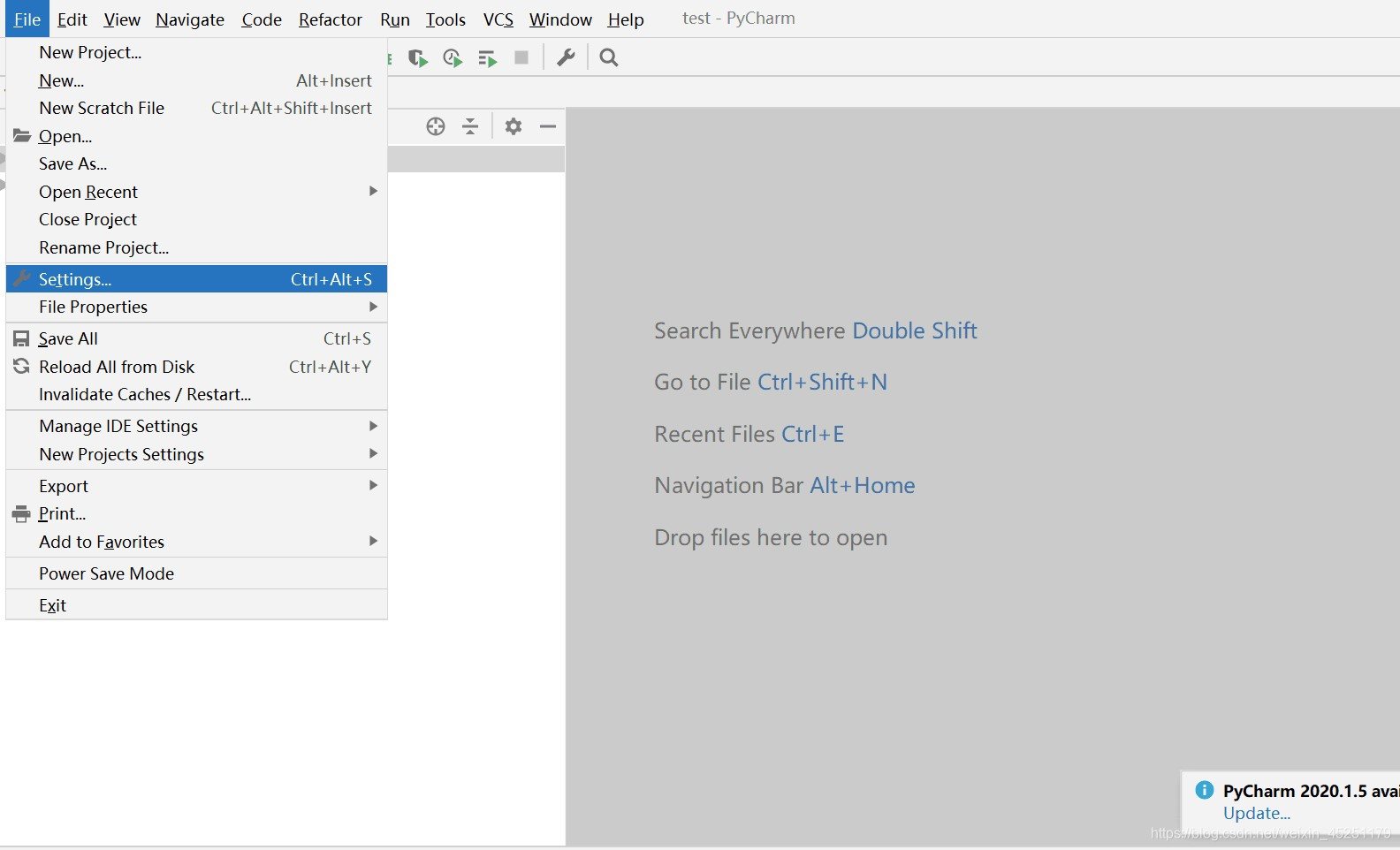Open the View menu
Screen dimensions: 1400x850
tap(122, 19)
